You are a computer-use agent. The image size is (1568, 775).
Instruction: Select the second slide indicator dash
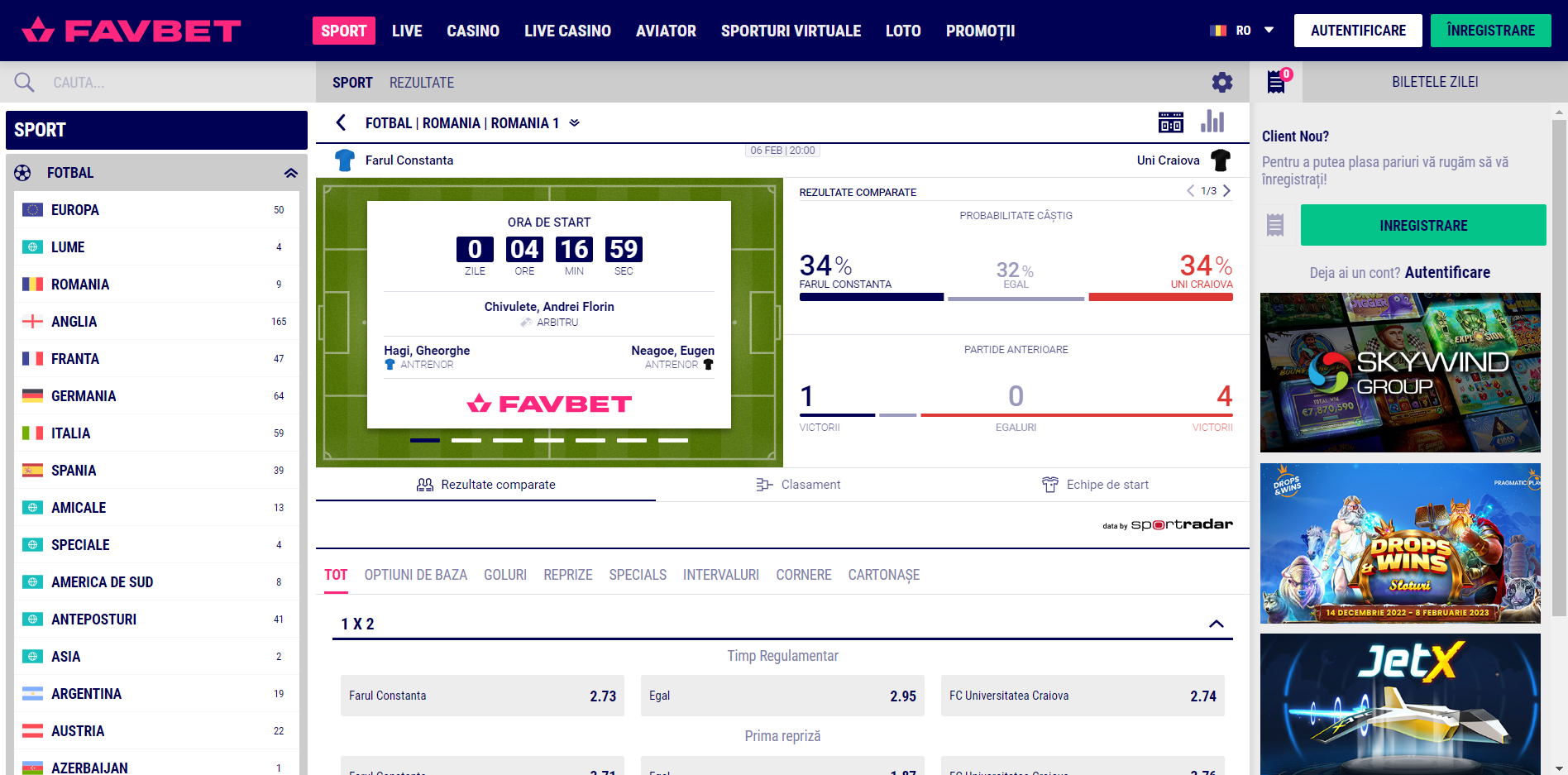(466, 441)
